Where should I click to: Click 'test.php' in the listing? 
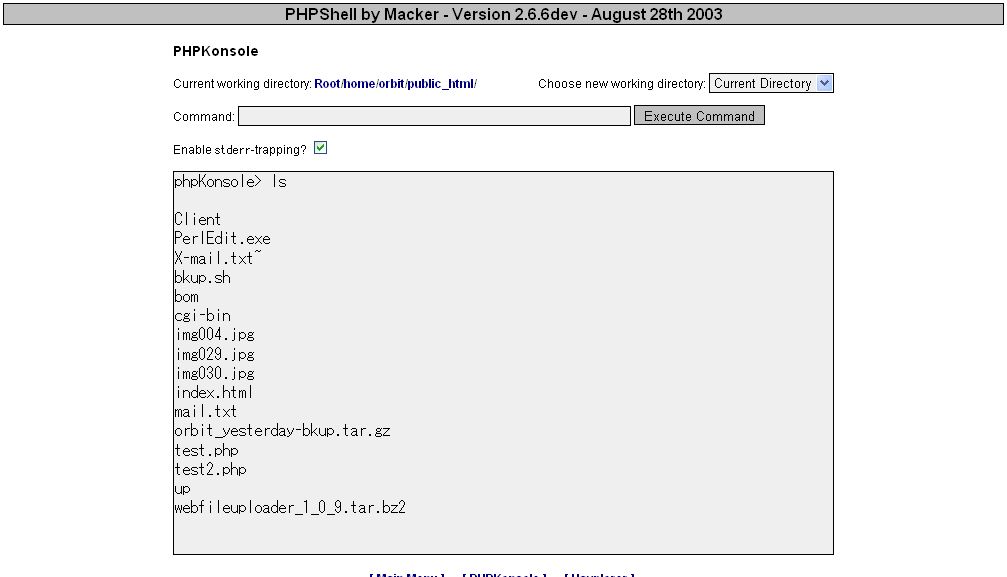[x=206, y=450]
